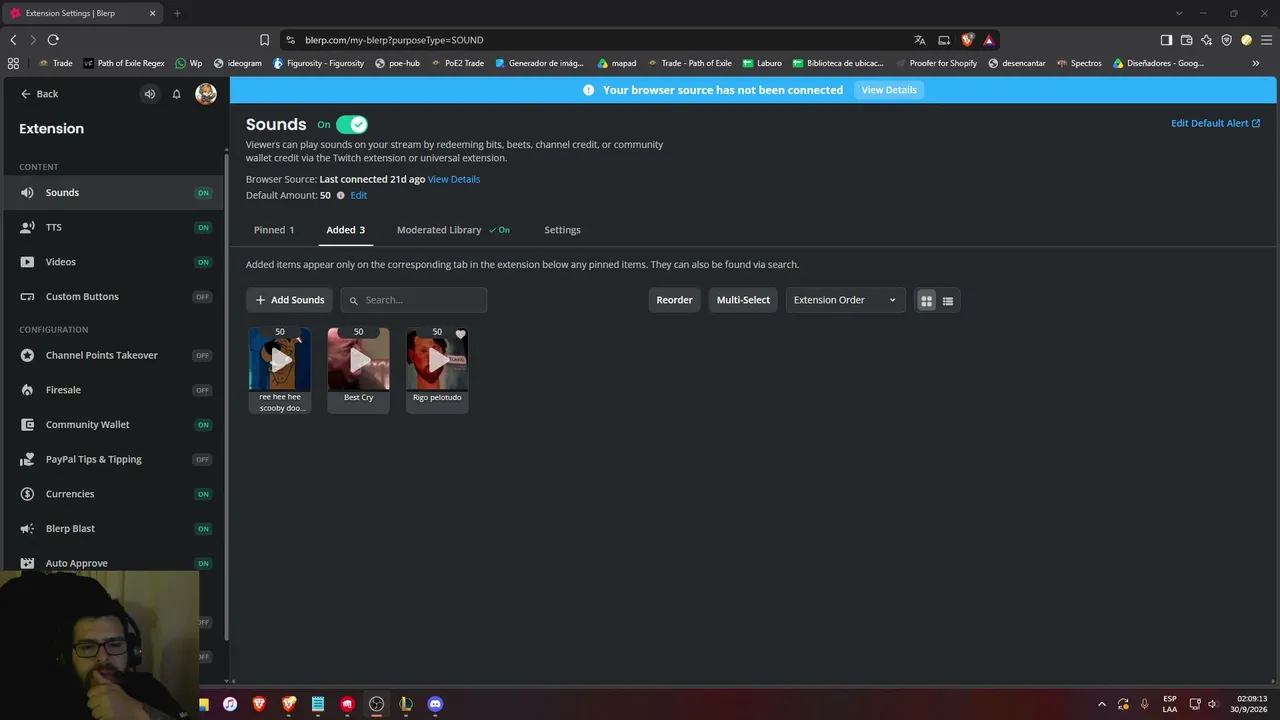Viewport: 1280px width, 720px height.
Task: Switch to the Pinned 1 tab
Action: click(274, 230)
